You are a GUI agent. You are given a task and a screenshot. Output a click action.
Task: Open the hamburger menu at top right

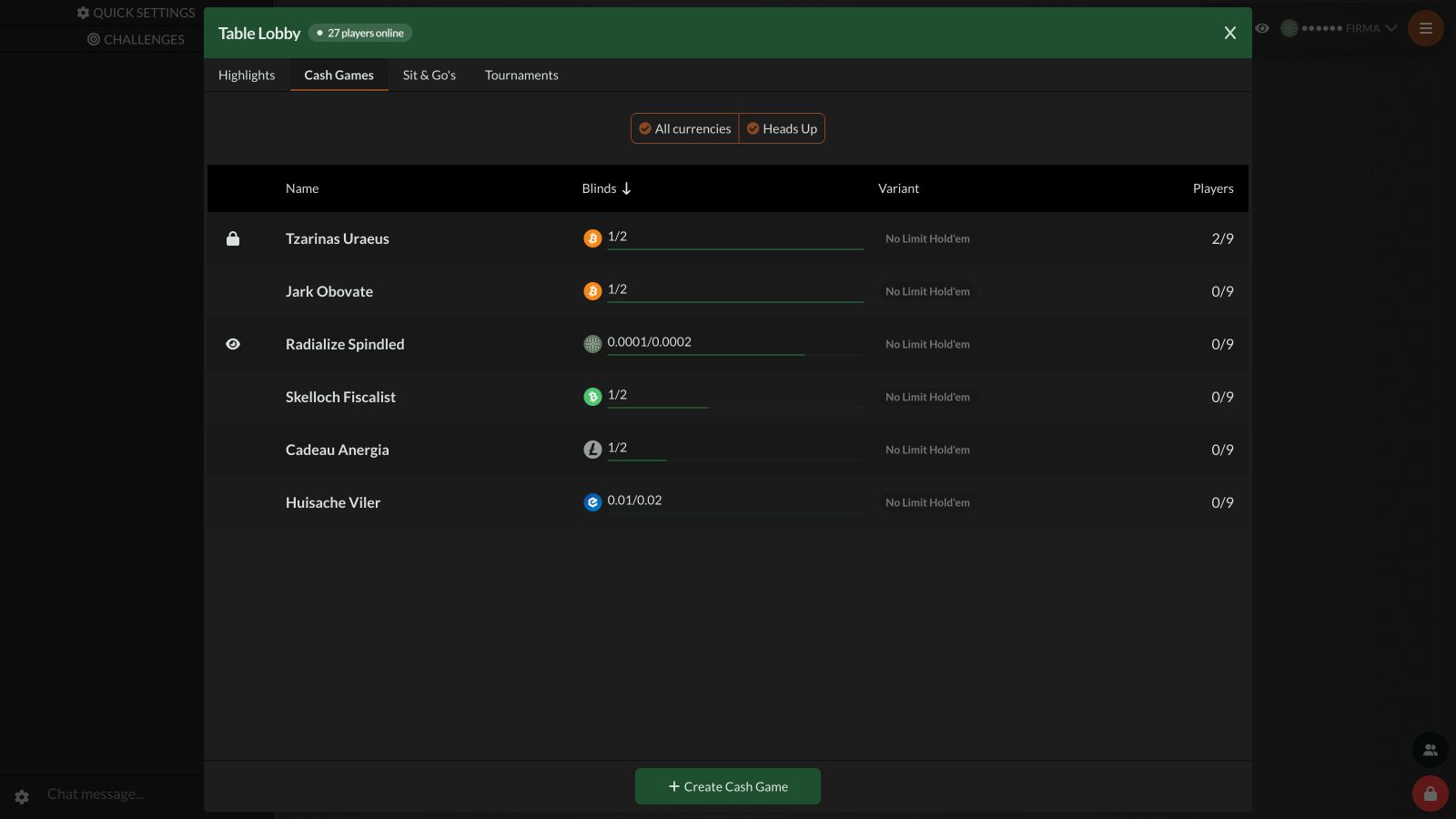tap(1426, 28)
